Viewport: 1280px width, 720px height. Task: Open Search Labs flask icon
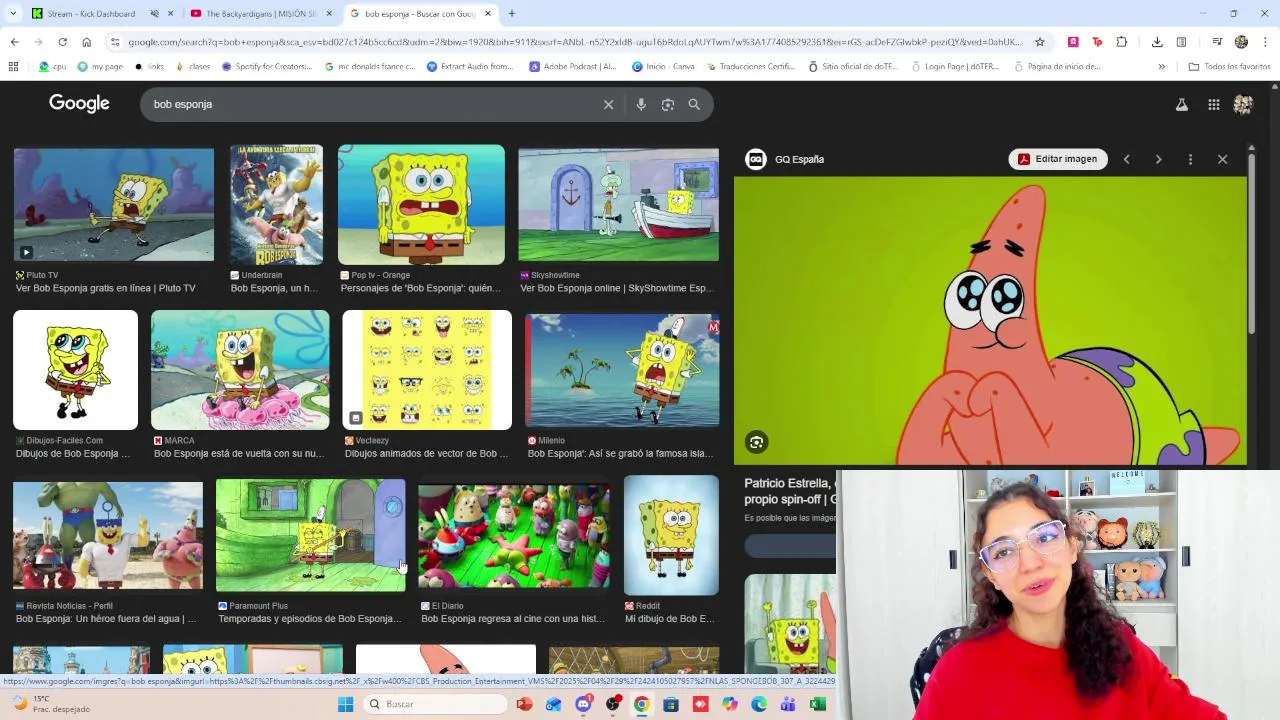[x=1181, y=104]
